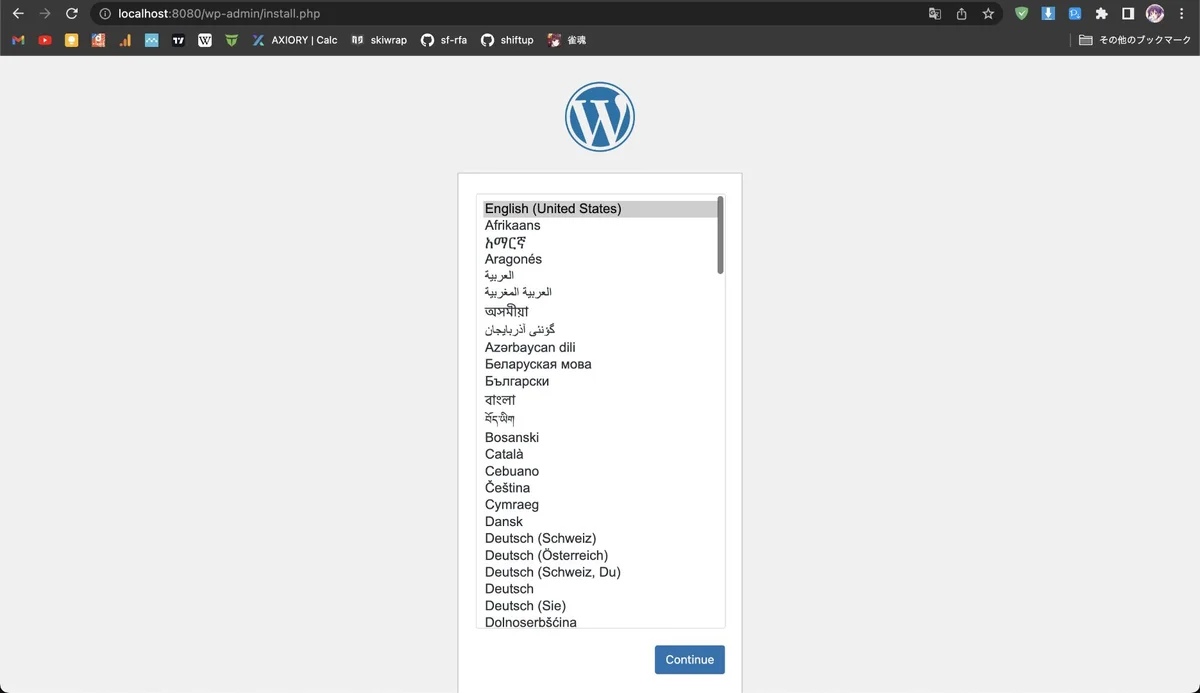
Task: Click the address bar URL
Action: tap(219, 14)
